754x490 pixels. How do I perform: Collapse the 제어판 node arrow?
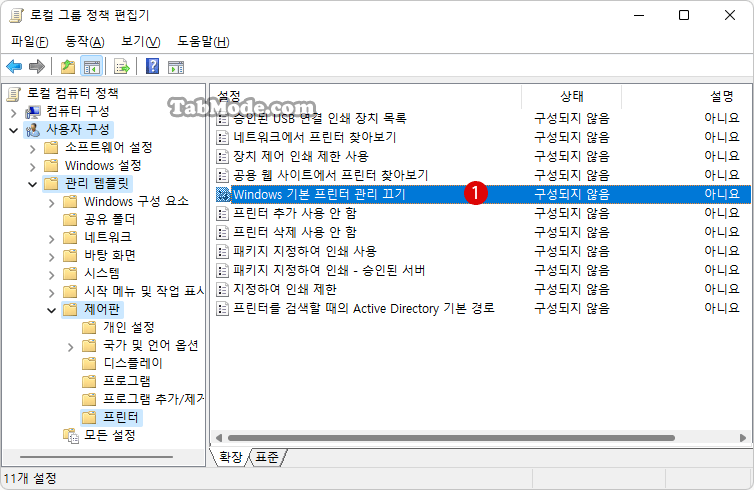[x=51, y=311]
